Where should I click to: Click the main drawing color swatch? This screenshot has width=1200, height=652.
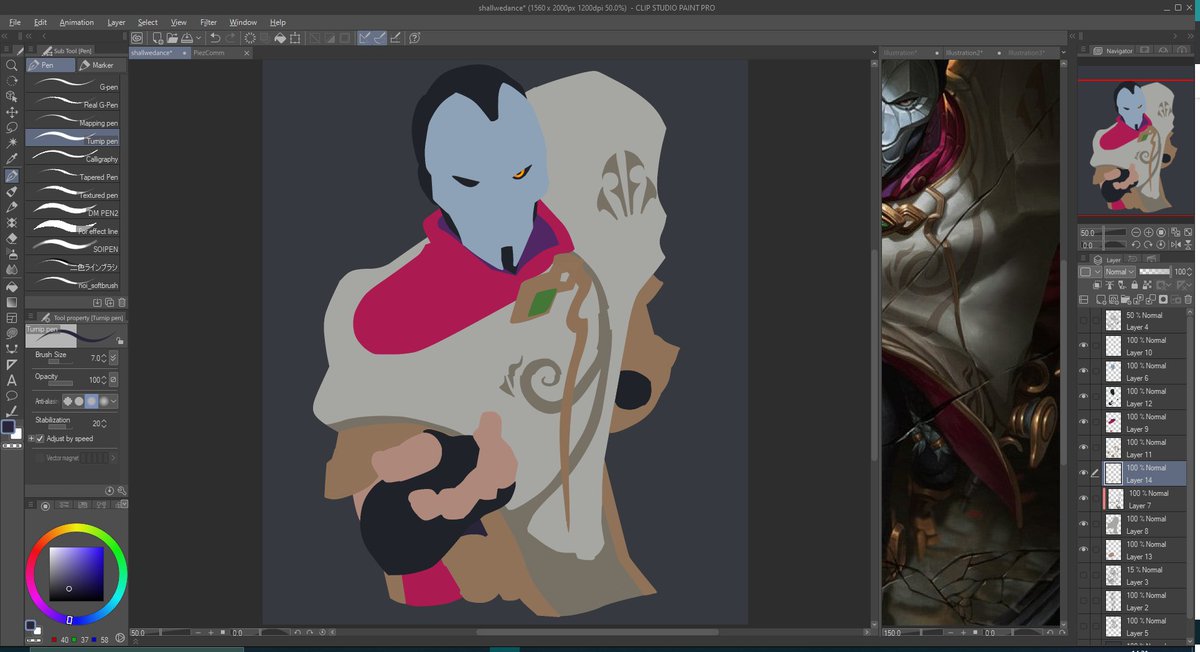click(9, 427)
